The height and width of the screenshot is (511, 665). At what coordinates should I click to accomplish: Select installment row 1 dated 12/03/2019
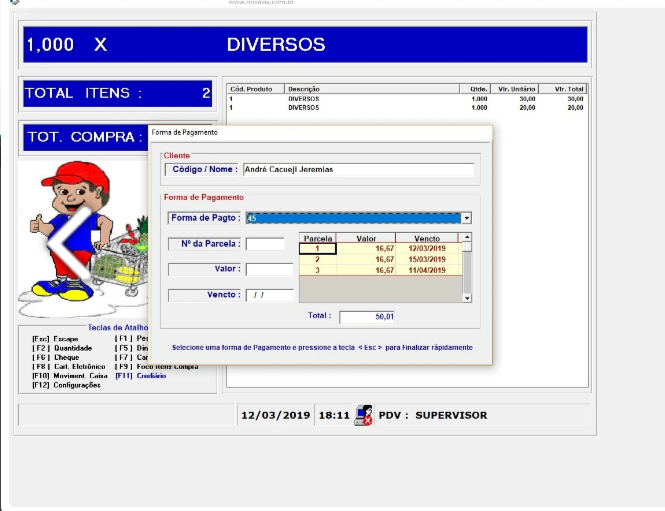(380, 249)
